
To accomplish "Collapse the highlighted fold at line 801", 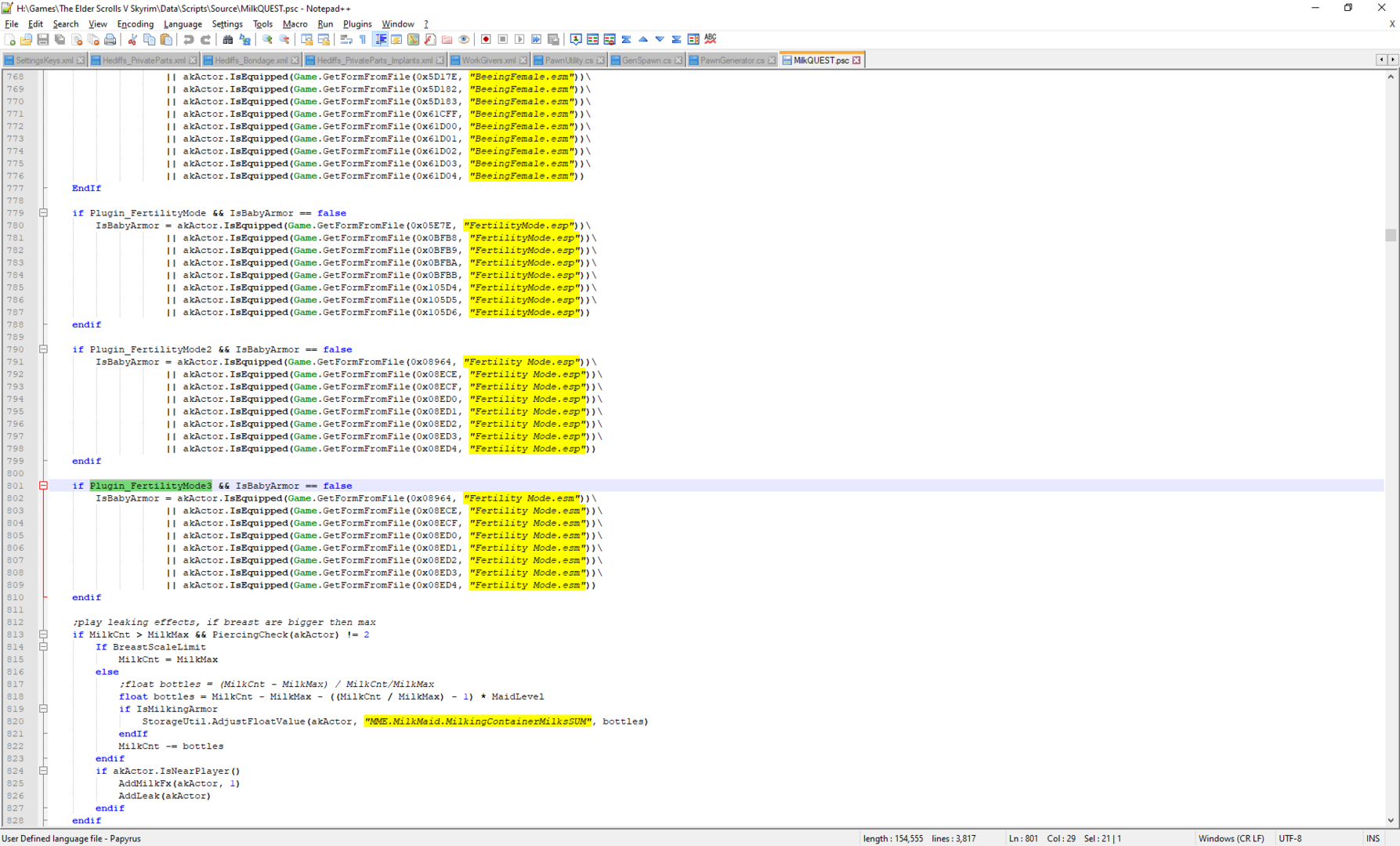I will (x=43, y=486).
